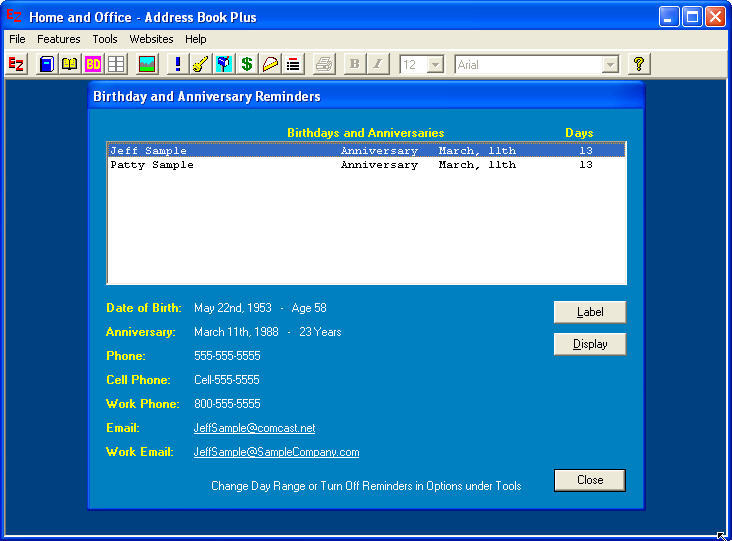
Task: Click the date of birth value May 22nd, 1953
Action: (232, 308)
